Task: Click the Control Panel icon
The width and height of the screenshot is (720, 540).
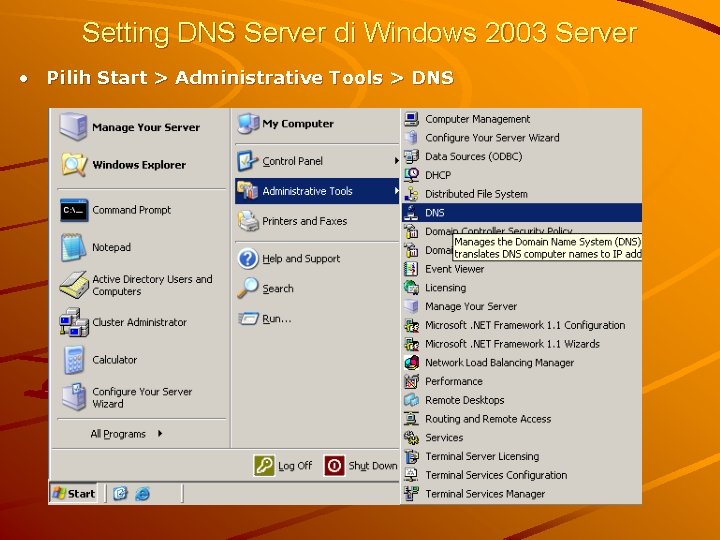Action: coord(248,161)
